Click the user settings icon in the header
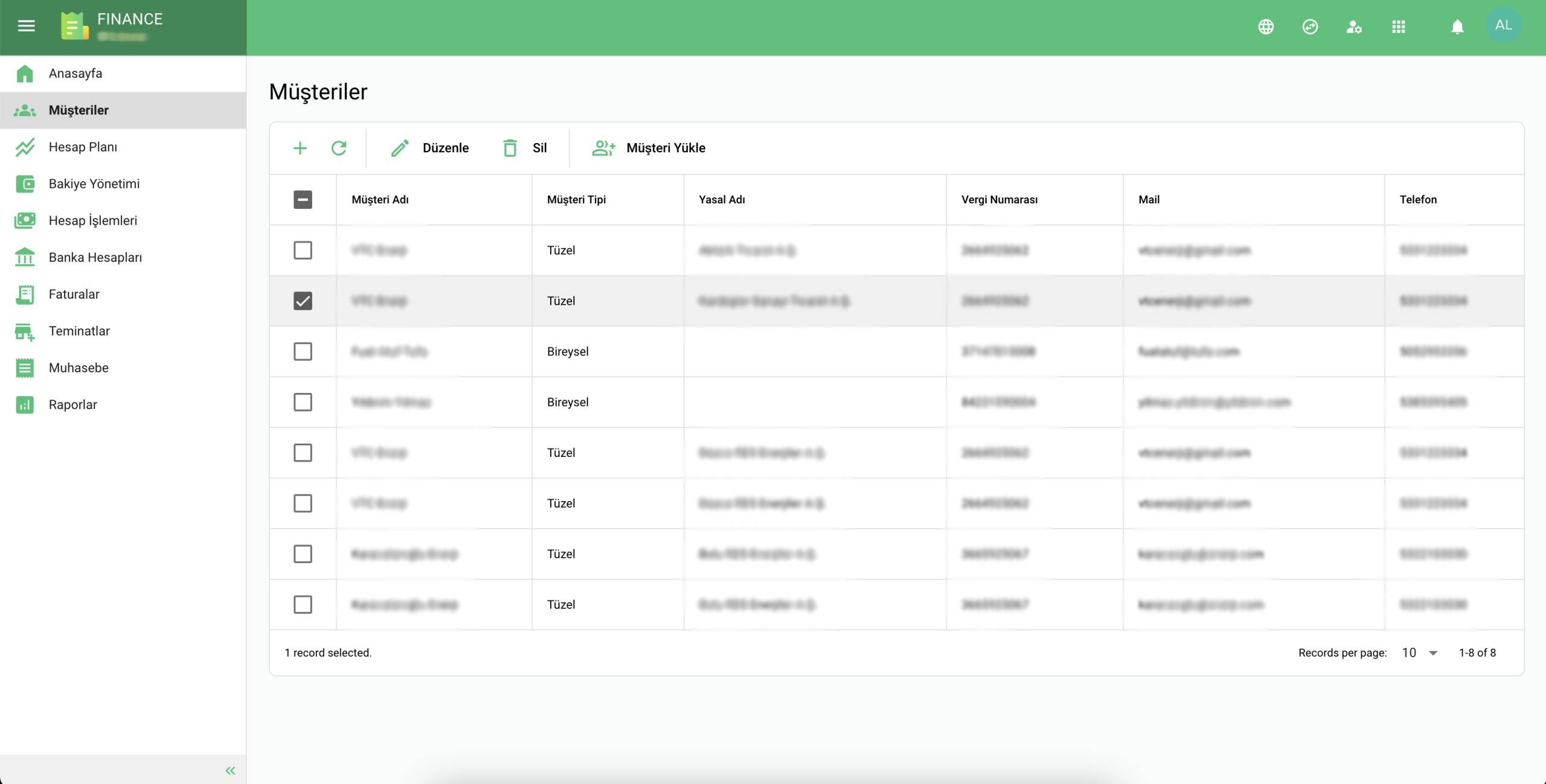 1354,27
